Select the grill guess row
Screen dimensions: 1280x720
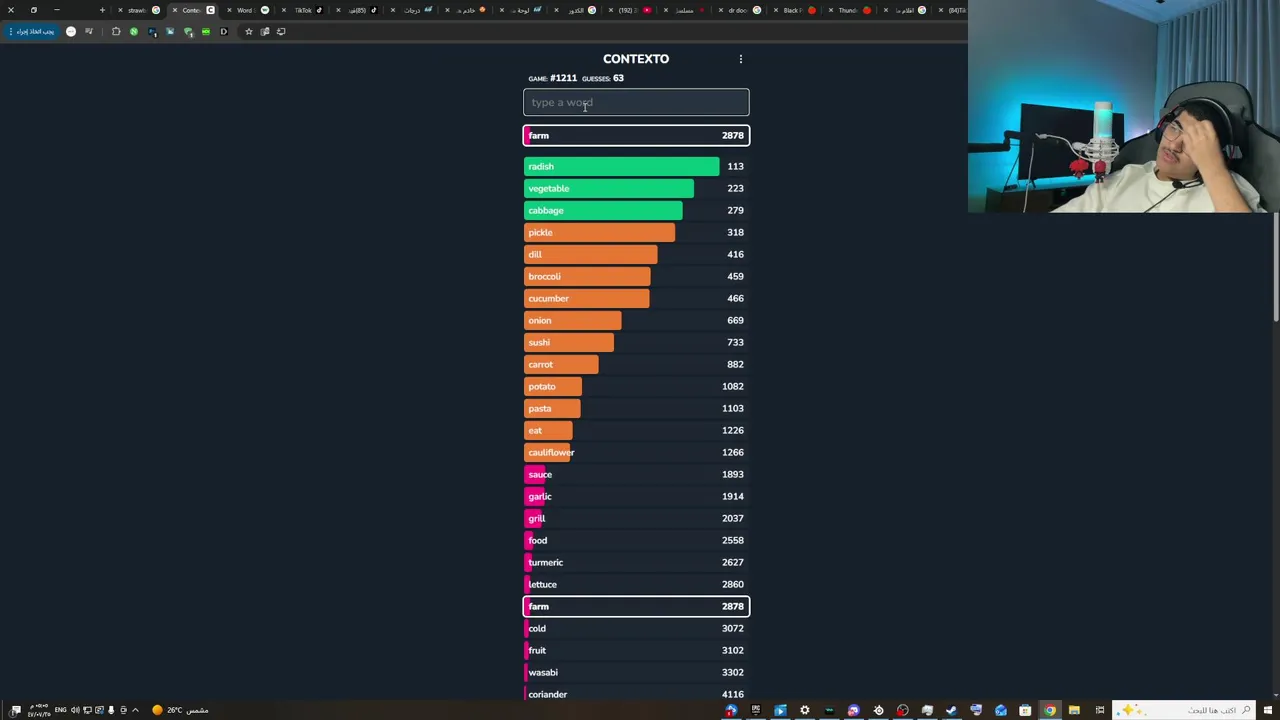(636, 518)
